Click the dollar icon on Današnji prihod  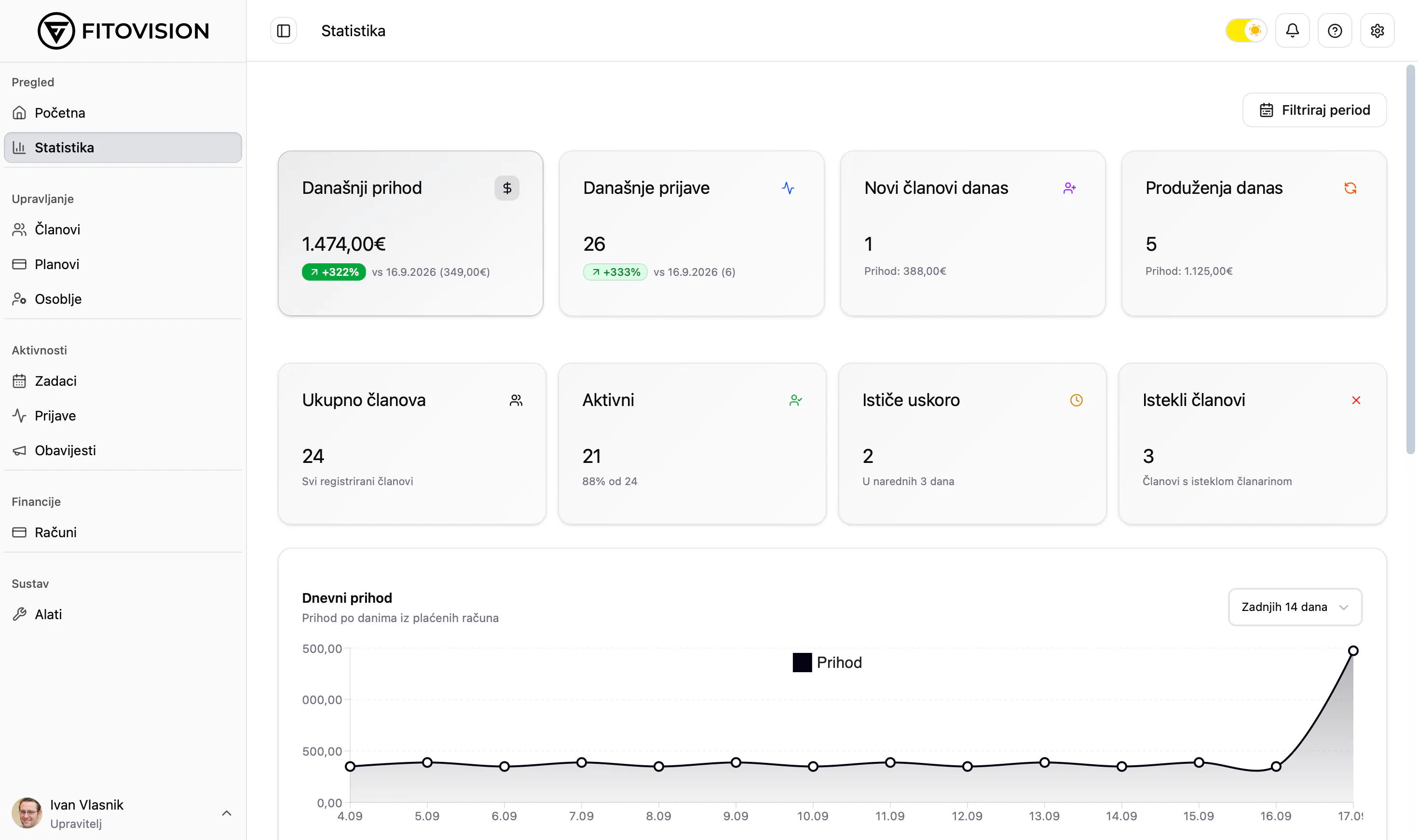click(506, 188)
